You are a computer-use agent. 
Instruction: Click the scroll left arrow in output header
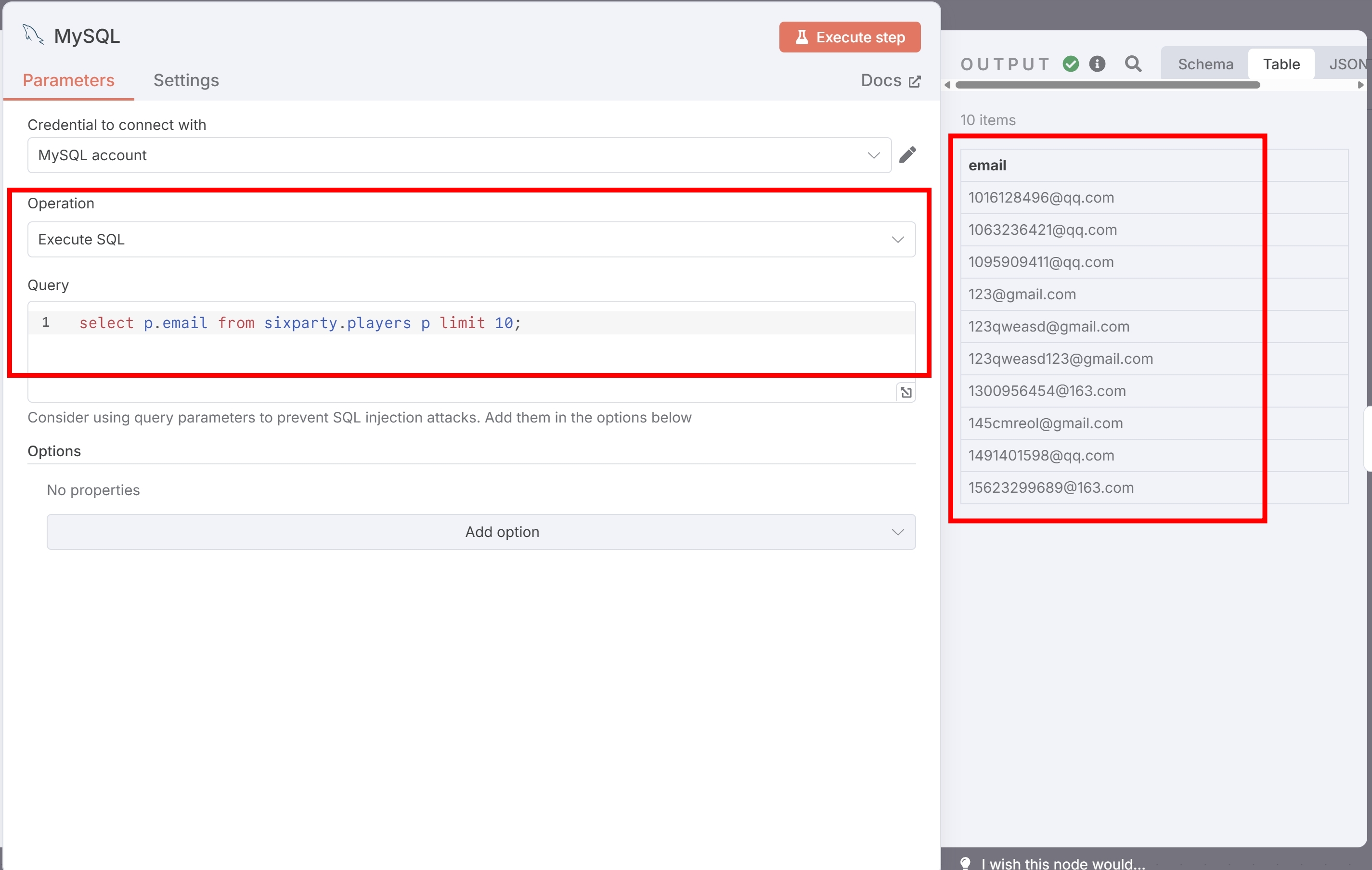(x=947, y=85)
